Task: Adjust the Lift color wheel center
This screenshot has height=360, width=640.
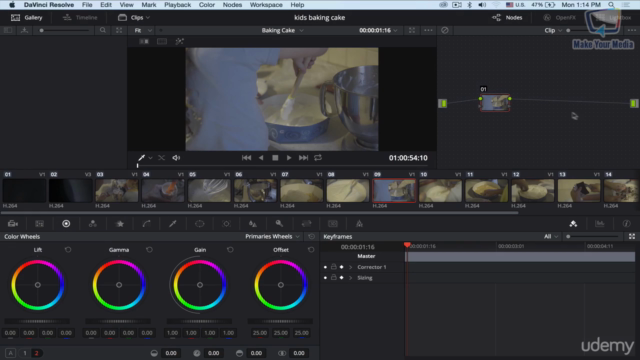Action: point(38,285)
